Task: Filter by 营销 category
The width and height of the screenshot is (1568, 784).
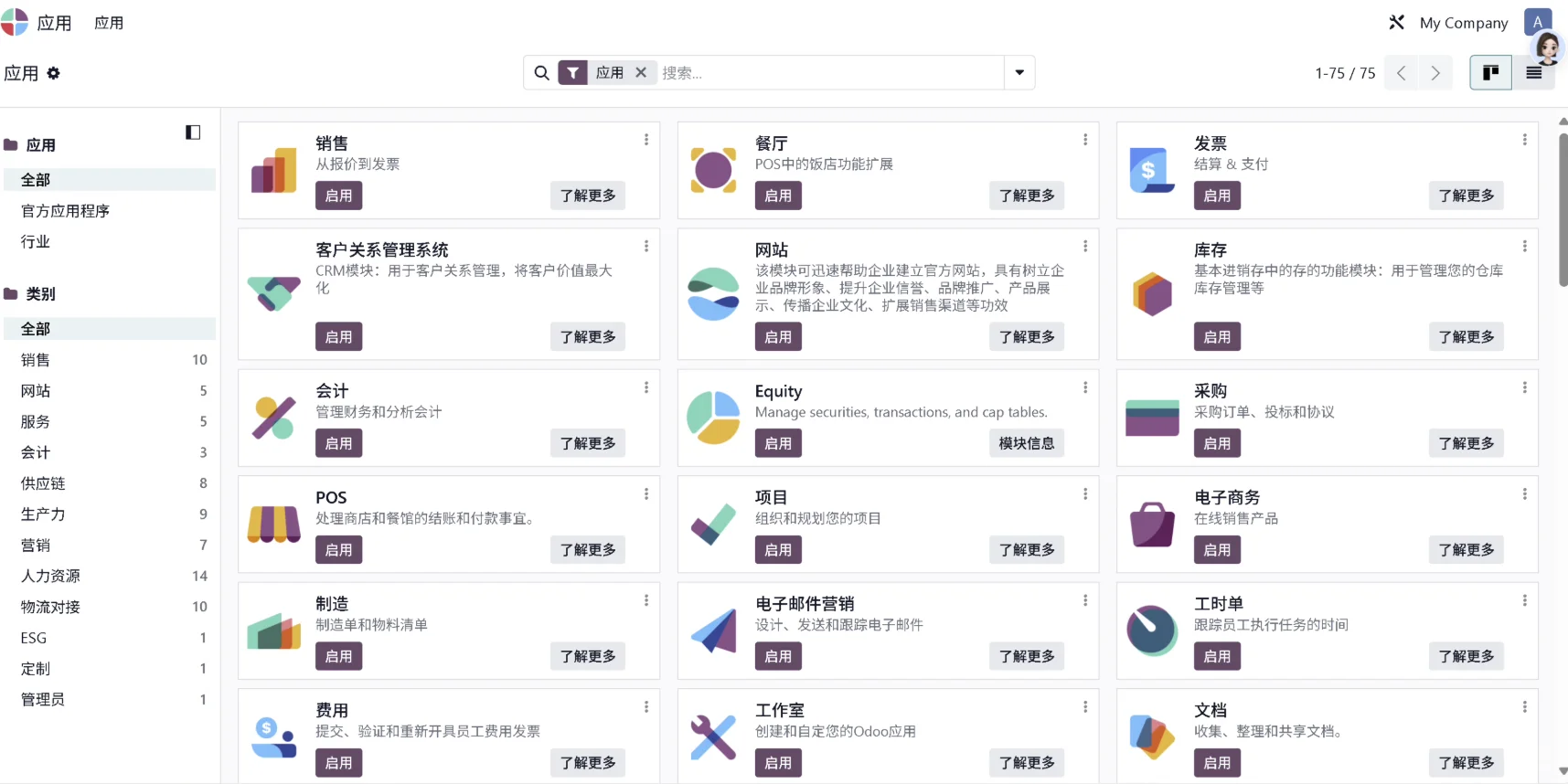Action: click(110, 546)
